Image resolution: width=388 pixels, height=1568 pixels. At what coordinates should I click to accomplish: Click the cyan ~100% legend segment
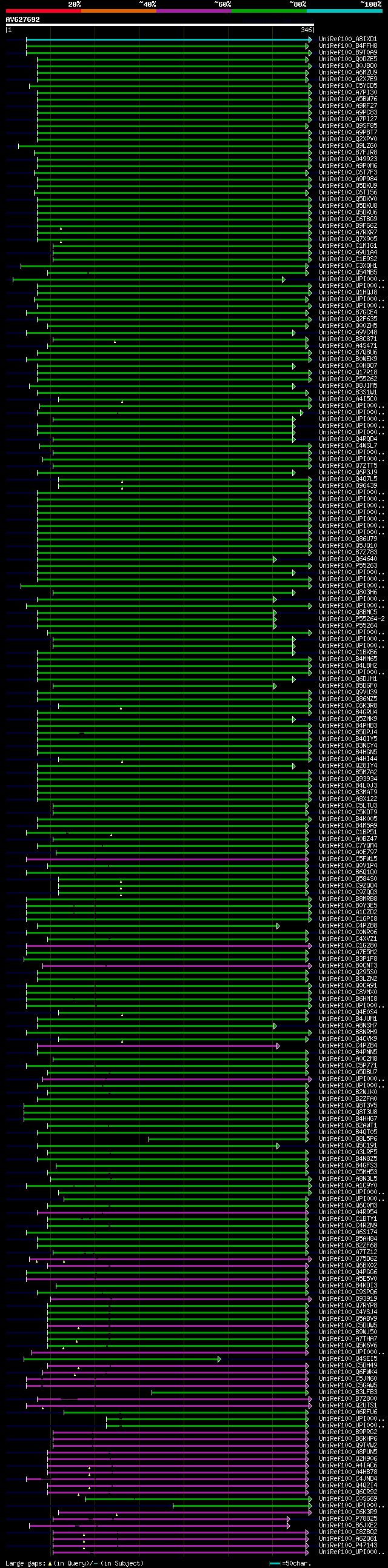click(345, 11)
